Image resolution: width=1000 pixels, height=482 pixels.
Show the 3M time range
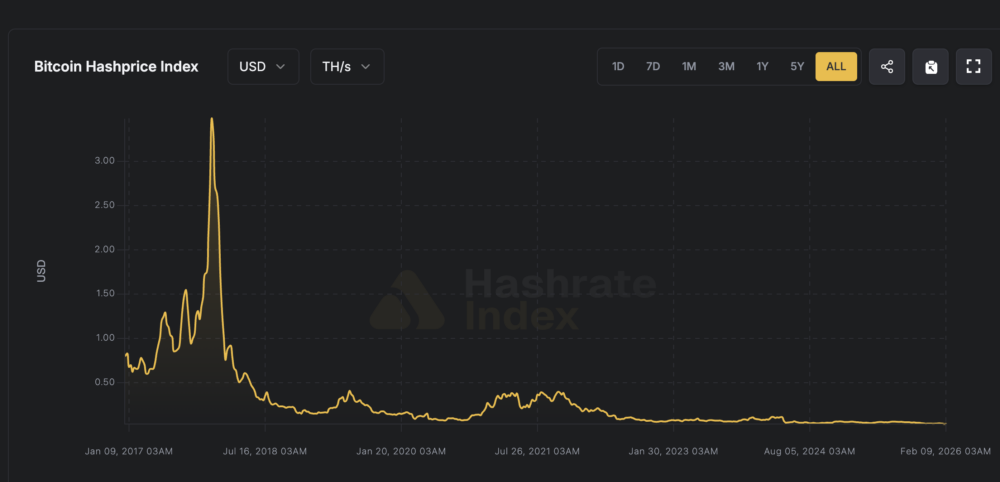726,67
